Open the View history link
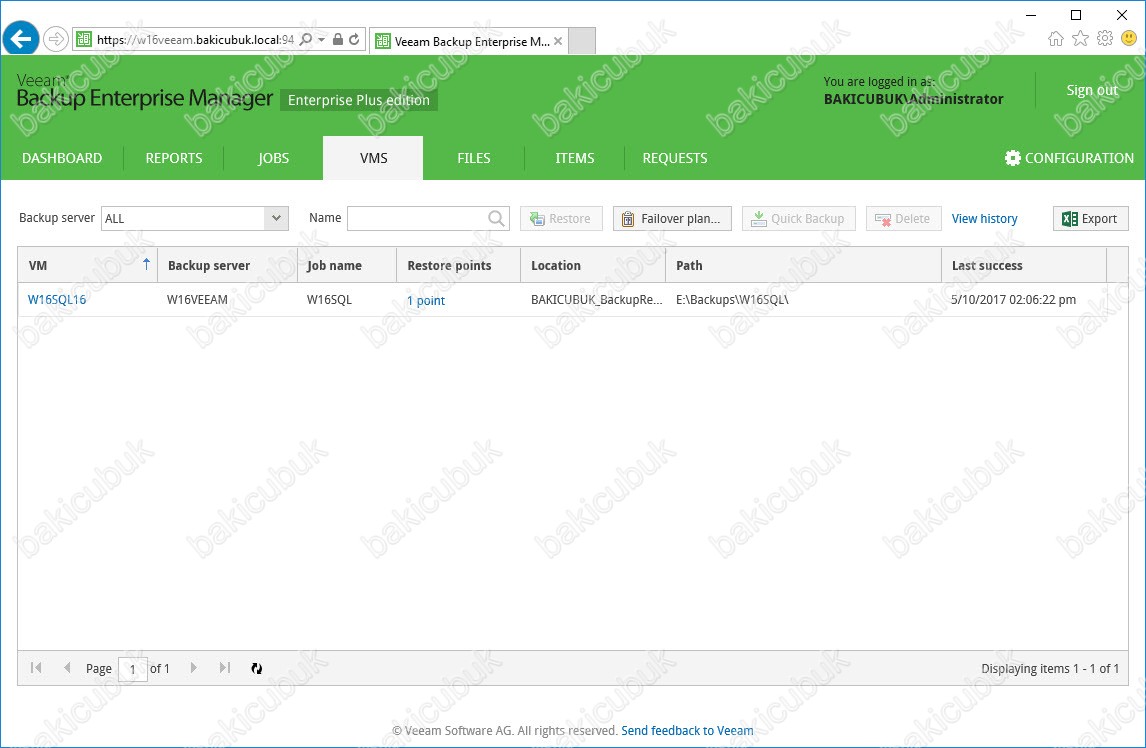The width and height of the screenshot is (1146, 748). (x=984, y=219)
